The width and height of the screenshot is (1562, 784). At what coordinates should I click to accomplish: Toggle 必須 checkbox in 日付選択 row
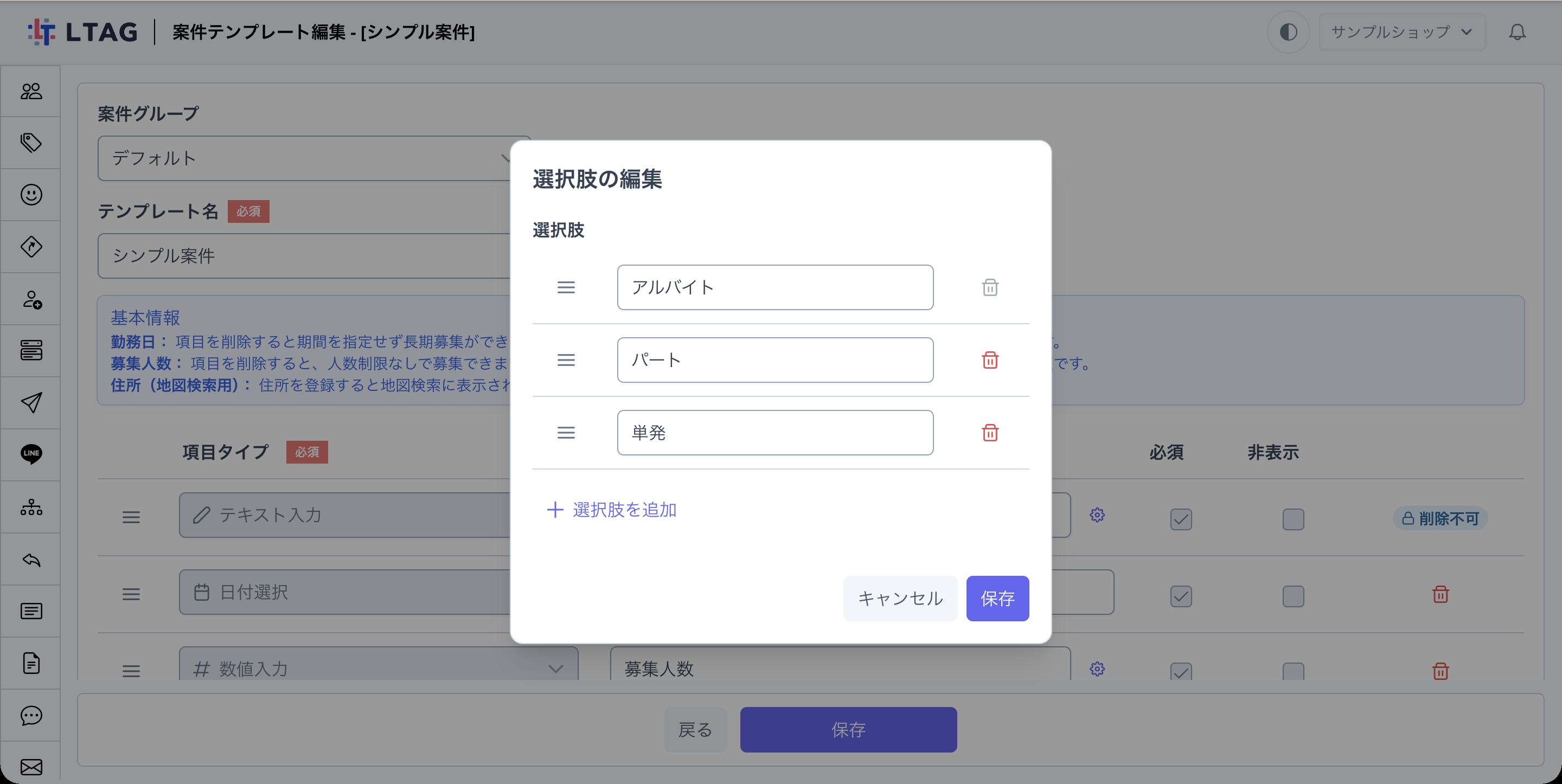click(x=1181, y=596)
